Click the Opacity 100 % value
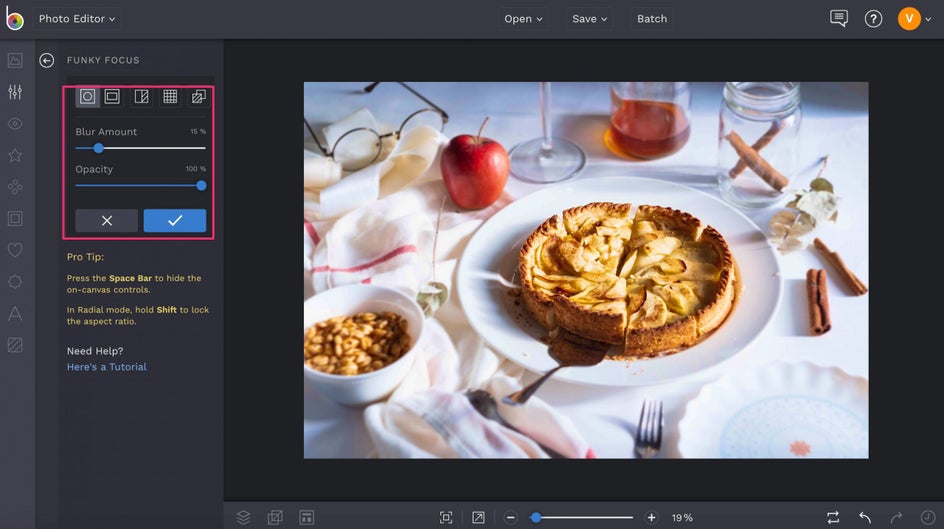944x529 pixels. (x=196, y=169)
